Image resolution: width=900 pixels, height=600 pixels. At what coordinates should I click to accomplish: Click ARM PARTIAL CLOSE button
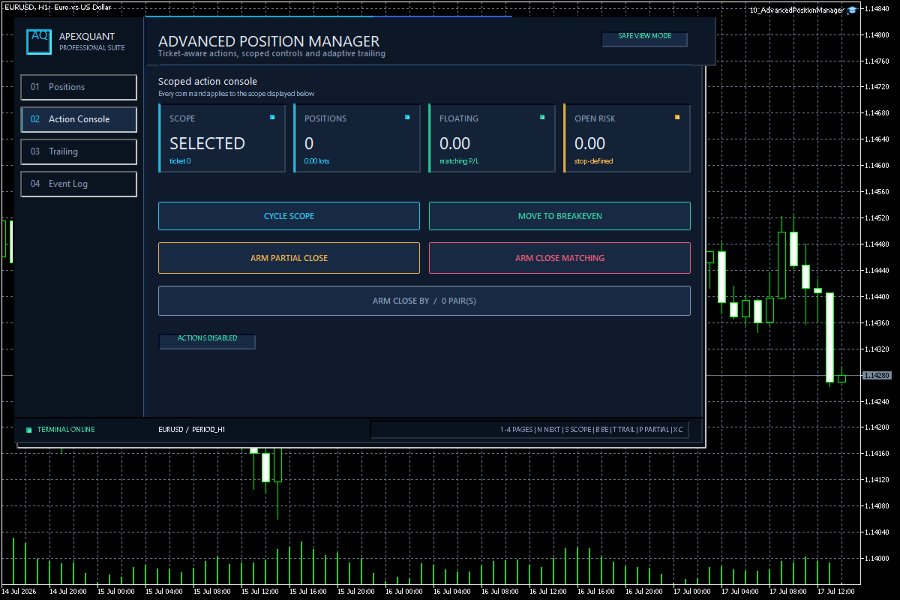pyautogui.click(x=289, y=258)
